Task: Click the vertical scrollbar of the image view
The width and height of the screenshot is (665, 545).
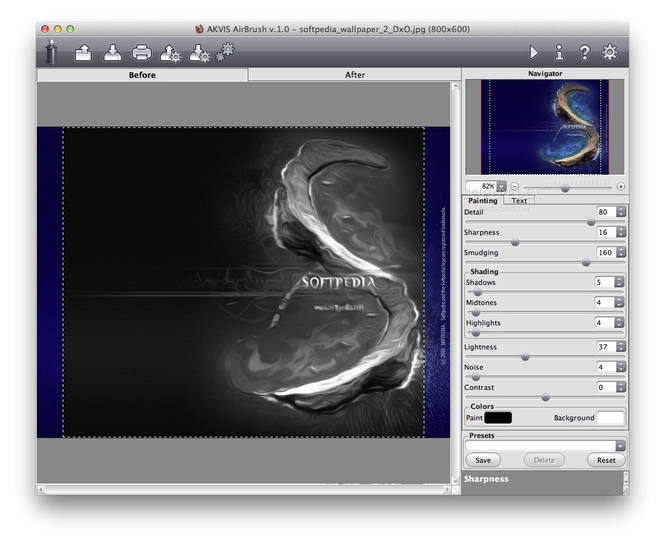Action: click(x=455, y=283)
